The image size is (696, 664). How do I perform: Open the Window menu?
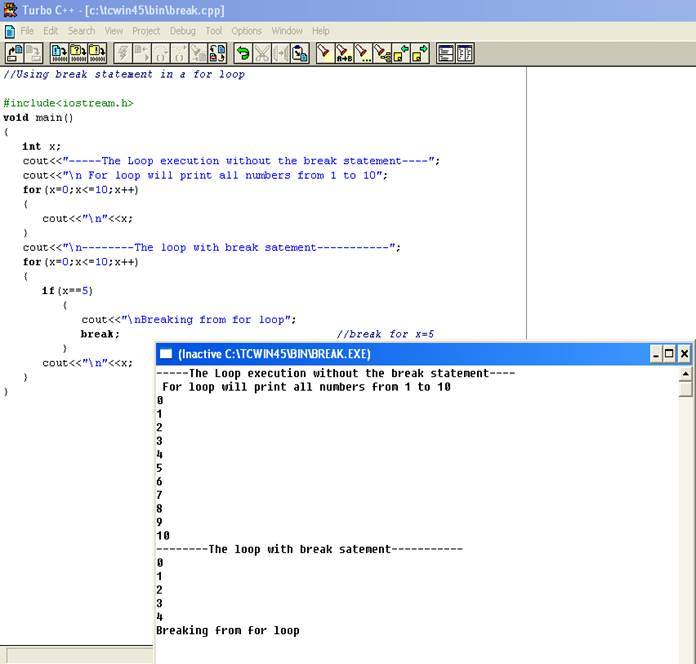pos(287,31)
